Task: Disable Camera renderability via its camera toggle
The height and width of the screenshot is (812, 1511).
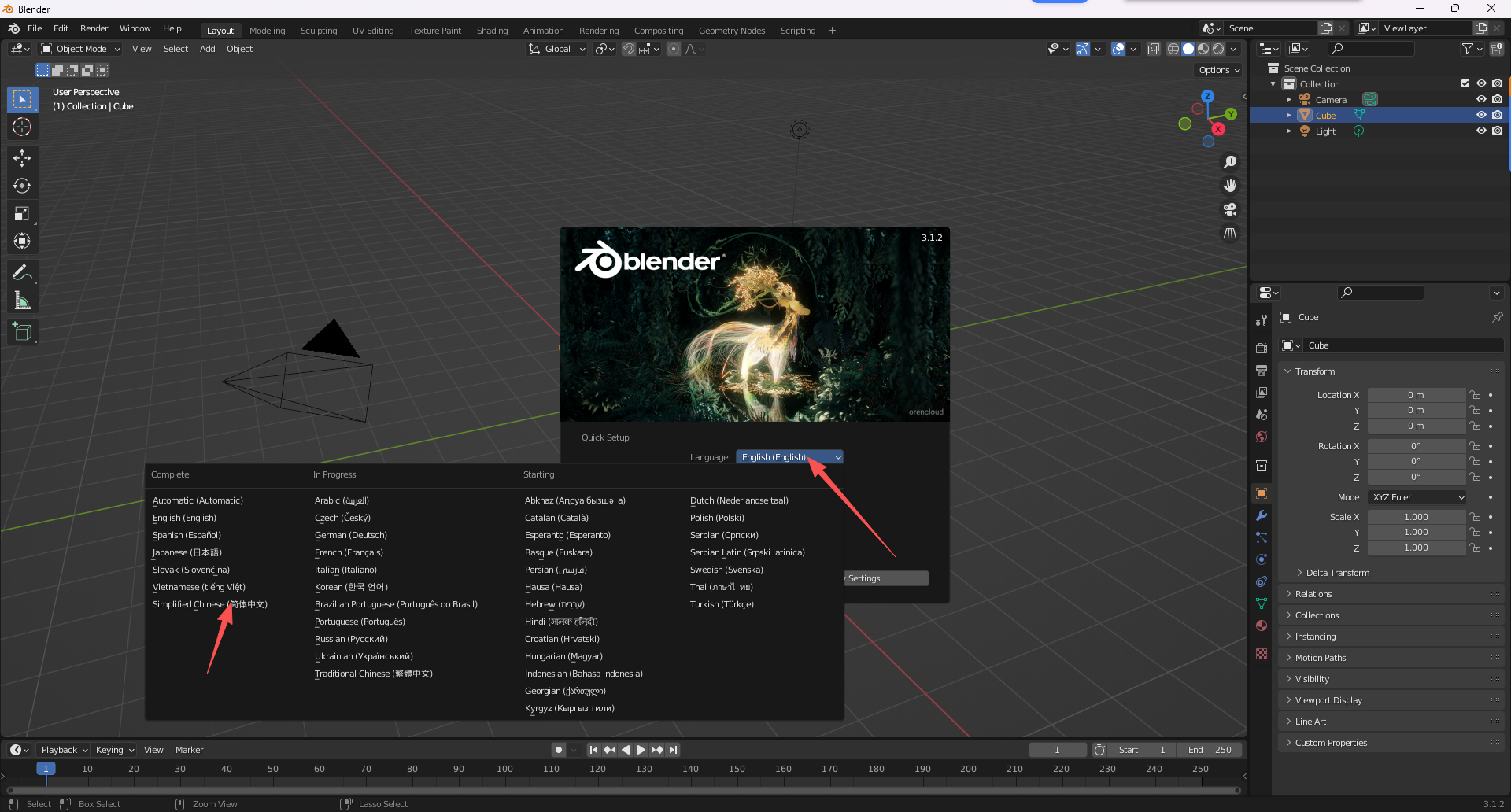Action: pyautogui.click(x=1498, y=98)
